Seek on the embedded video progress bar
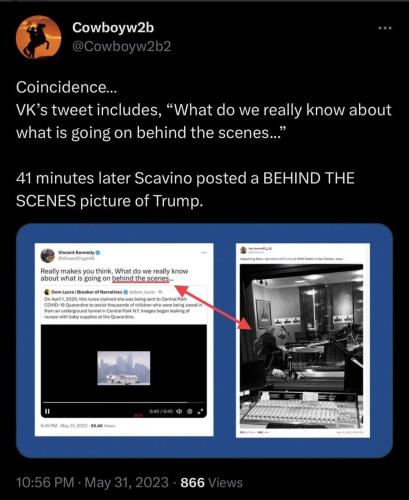 (123, 403)
